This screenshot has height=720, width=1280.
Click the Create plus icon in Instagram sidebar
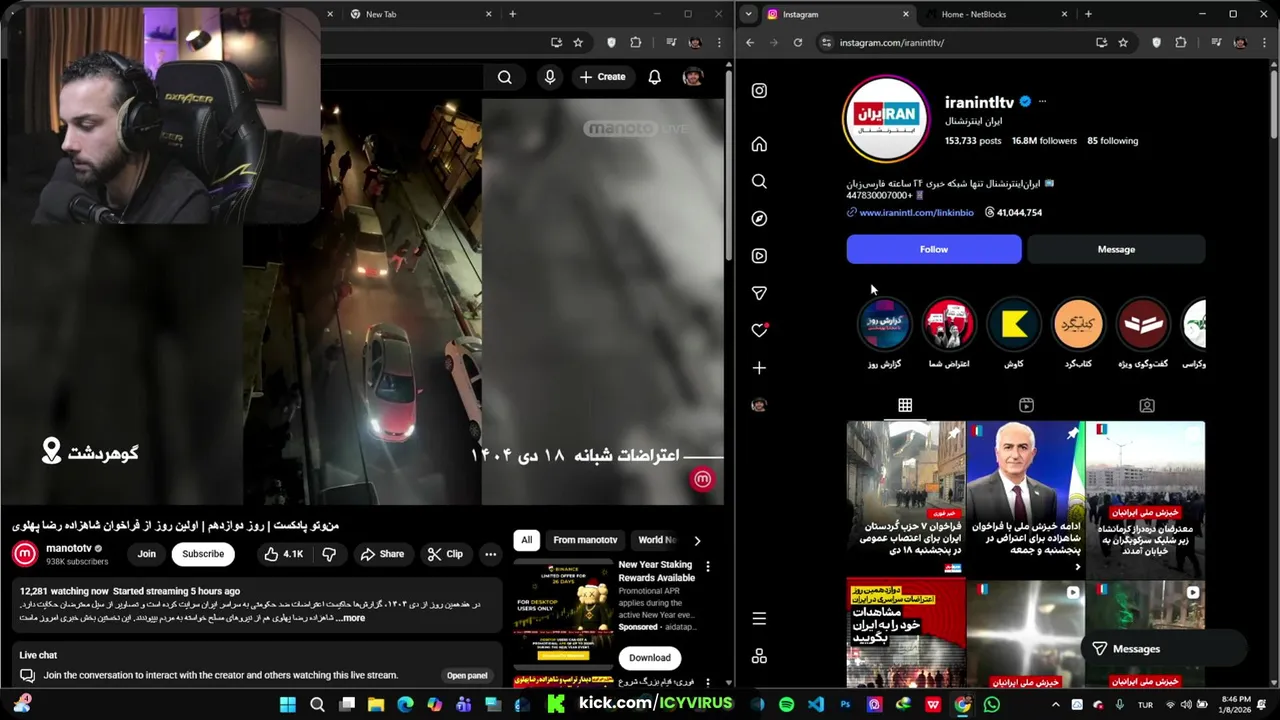759,368
